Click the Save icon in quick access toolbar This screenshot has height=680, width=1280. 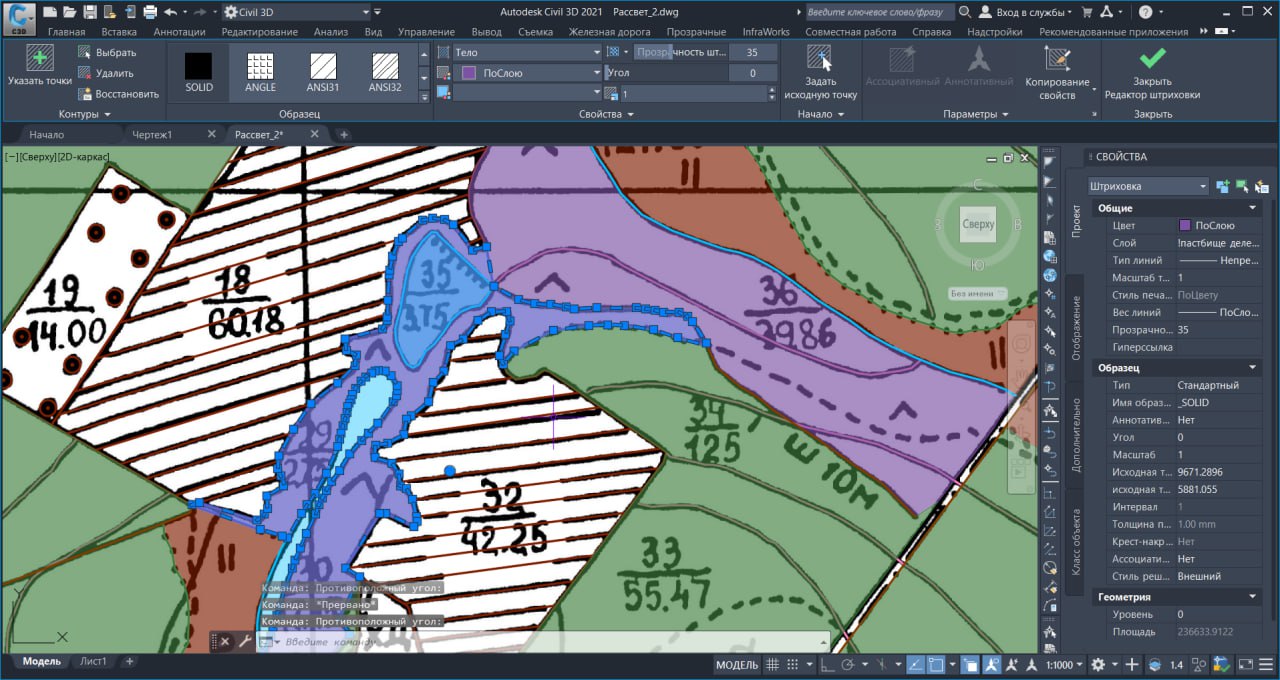(x=90, y=12)
